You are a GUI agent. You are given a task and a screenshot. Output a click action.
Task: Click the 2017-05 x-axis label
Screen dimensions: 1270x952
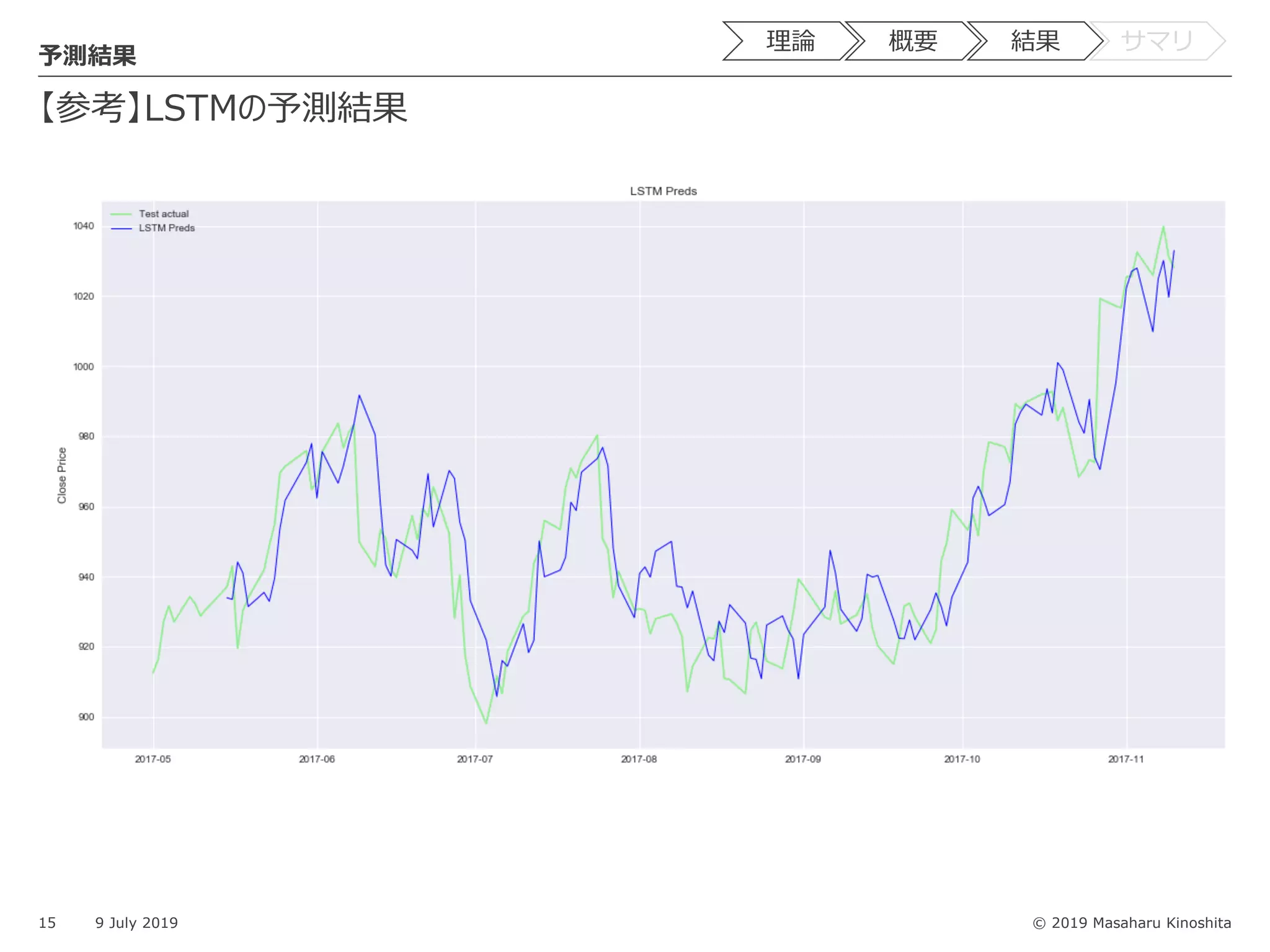pyautogui.click(x=153, y=759)
